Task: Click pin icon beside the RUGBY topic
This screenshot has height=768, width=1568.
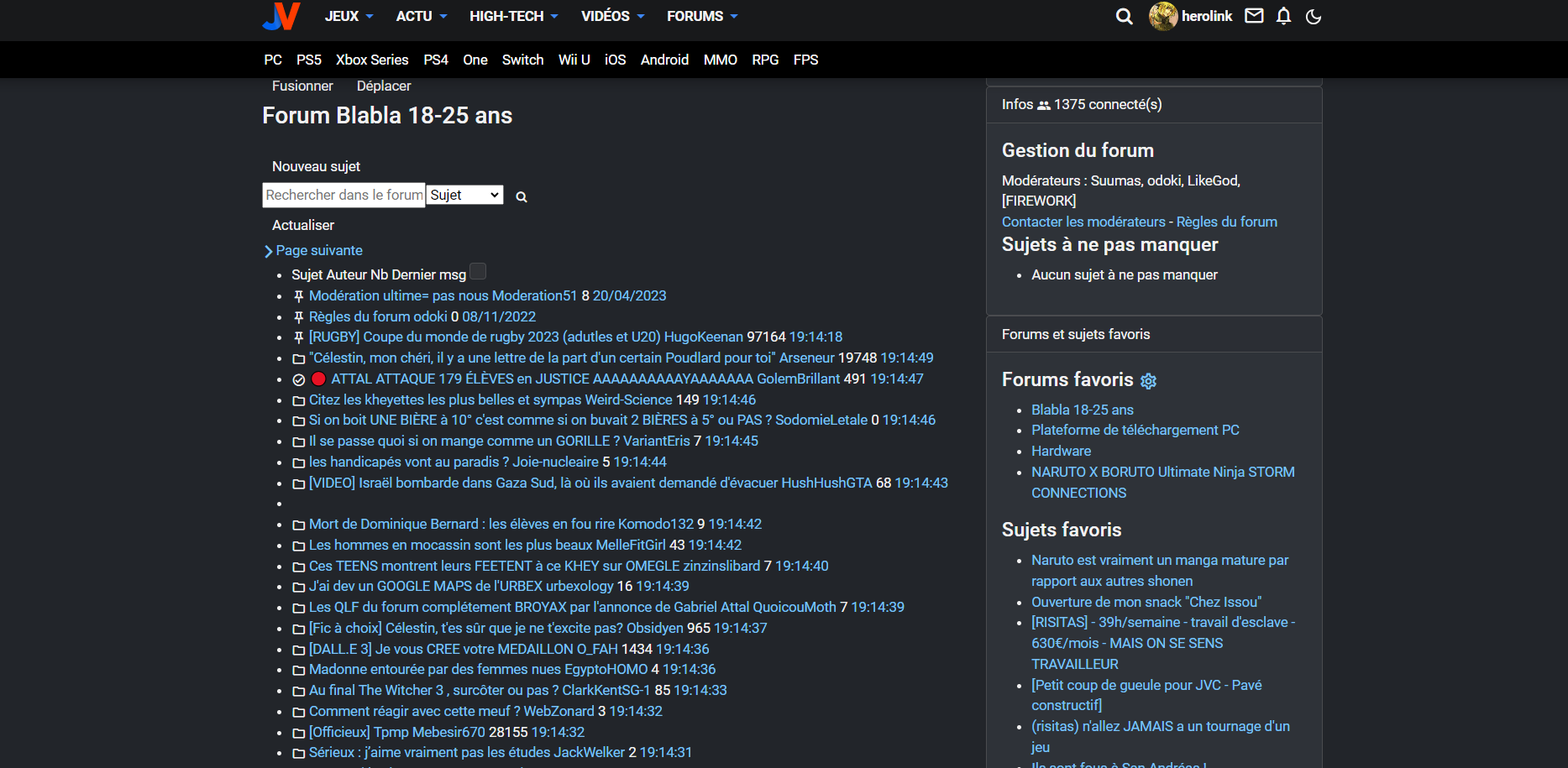Action: [298, 337]
